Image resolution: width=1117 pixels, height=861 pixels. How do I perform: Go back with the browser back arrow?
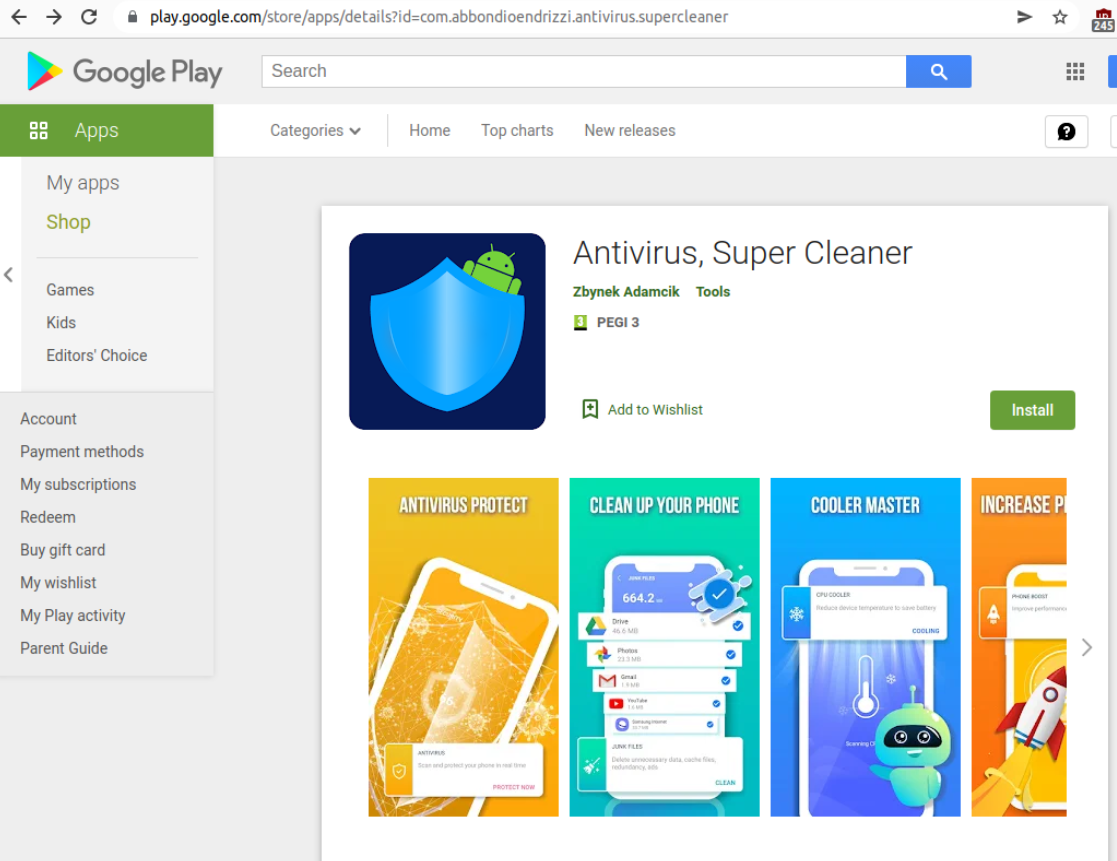tap(19, 16)
